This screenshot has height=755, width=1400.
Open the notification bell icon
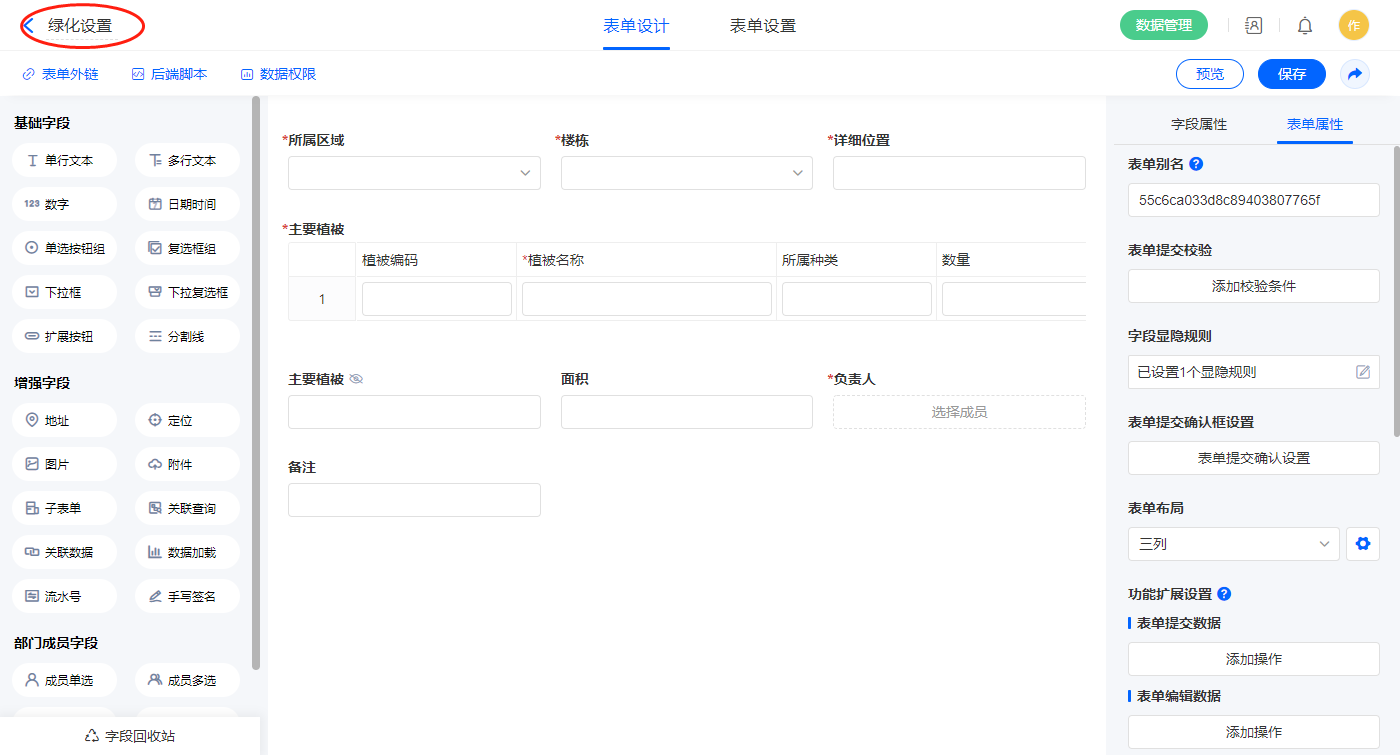1305,26
